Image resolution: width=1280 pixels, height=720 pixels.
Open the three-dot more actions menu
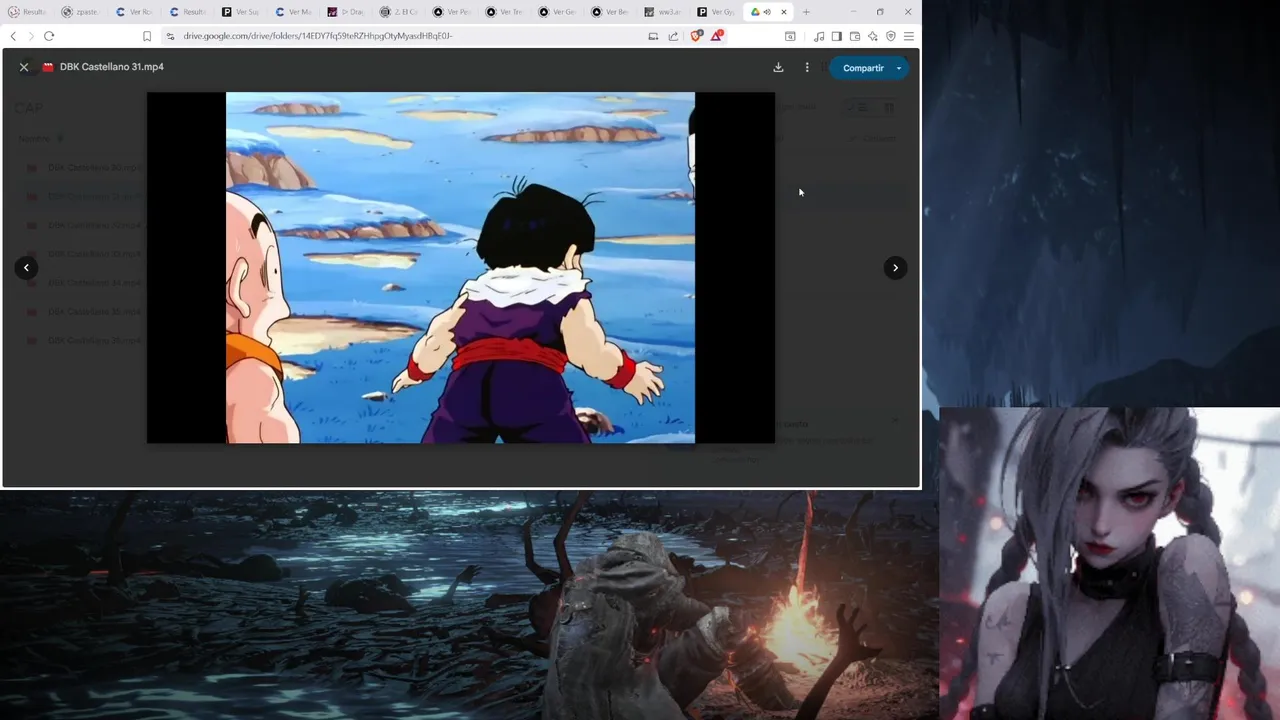click(807, 67)
